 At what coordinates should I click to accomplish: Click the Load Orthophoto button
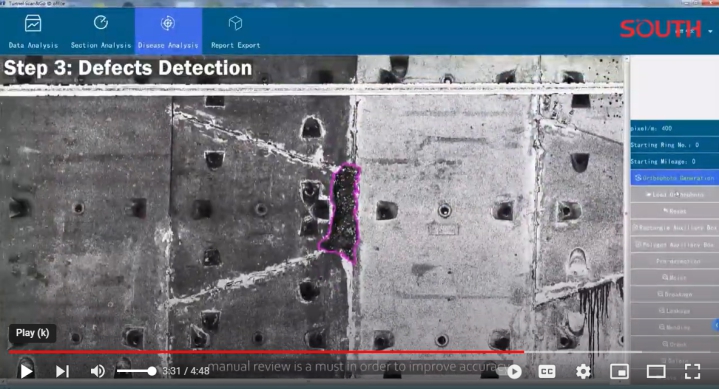click(x=674, y=194)
